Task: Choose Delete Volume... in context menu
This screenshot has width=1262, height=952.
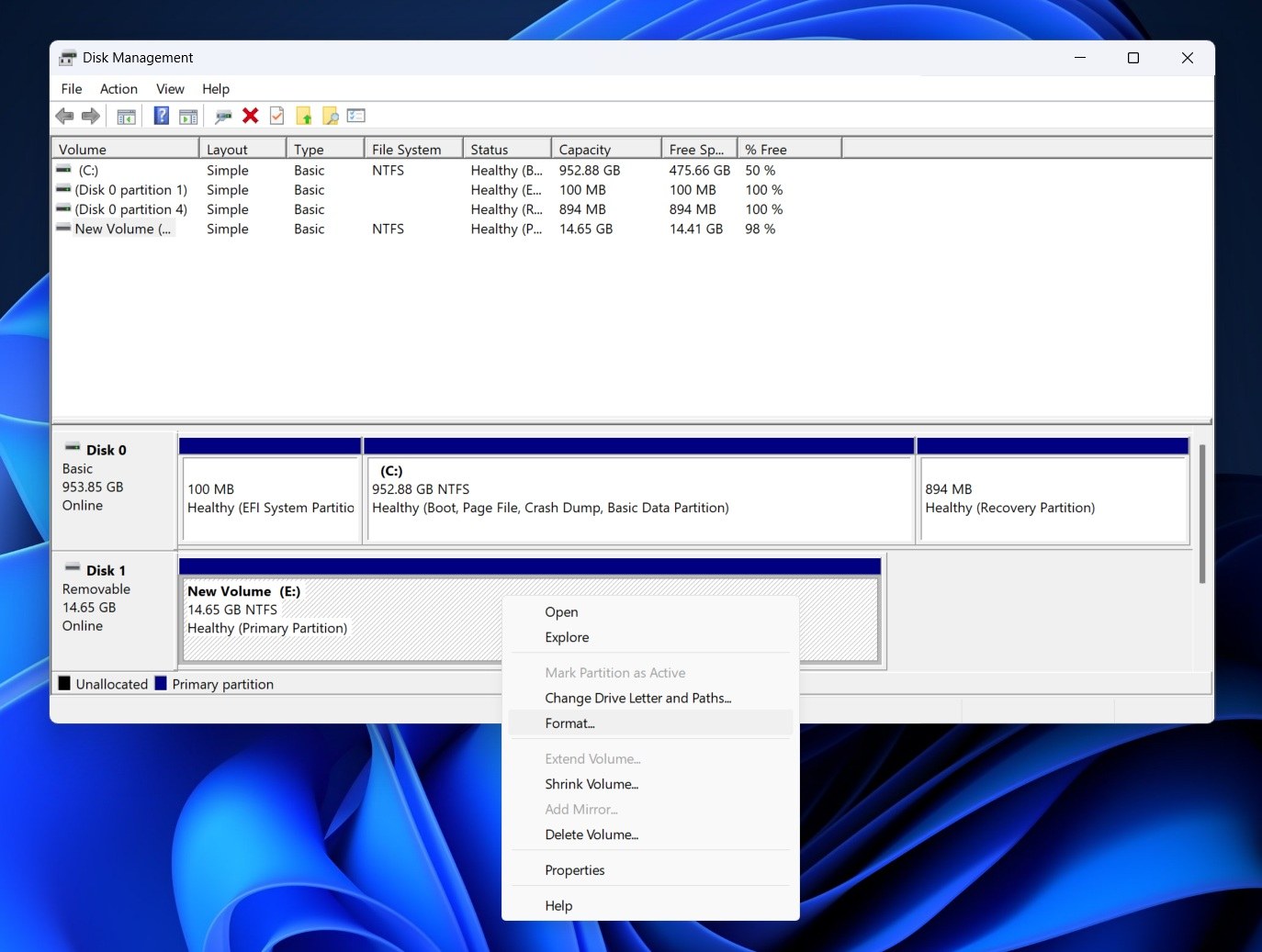Action: (x=591, y=834)
